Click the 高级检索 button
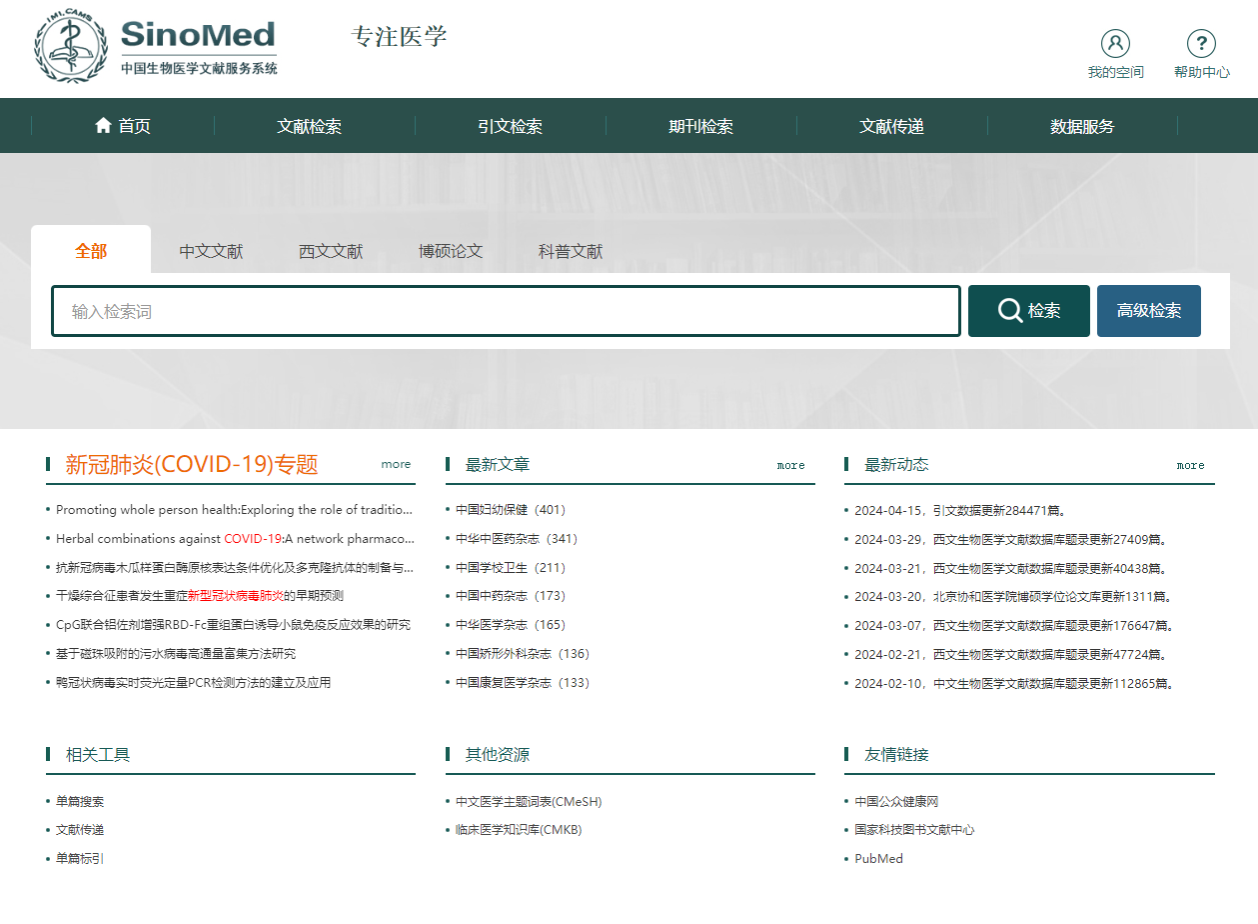This screenshot has height=924, width=1258. (x=1149, y=311)
